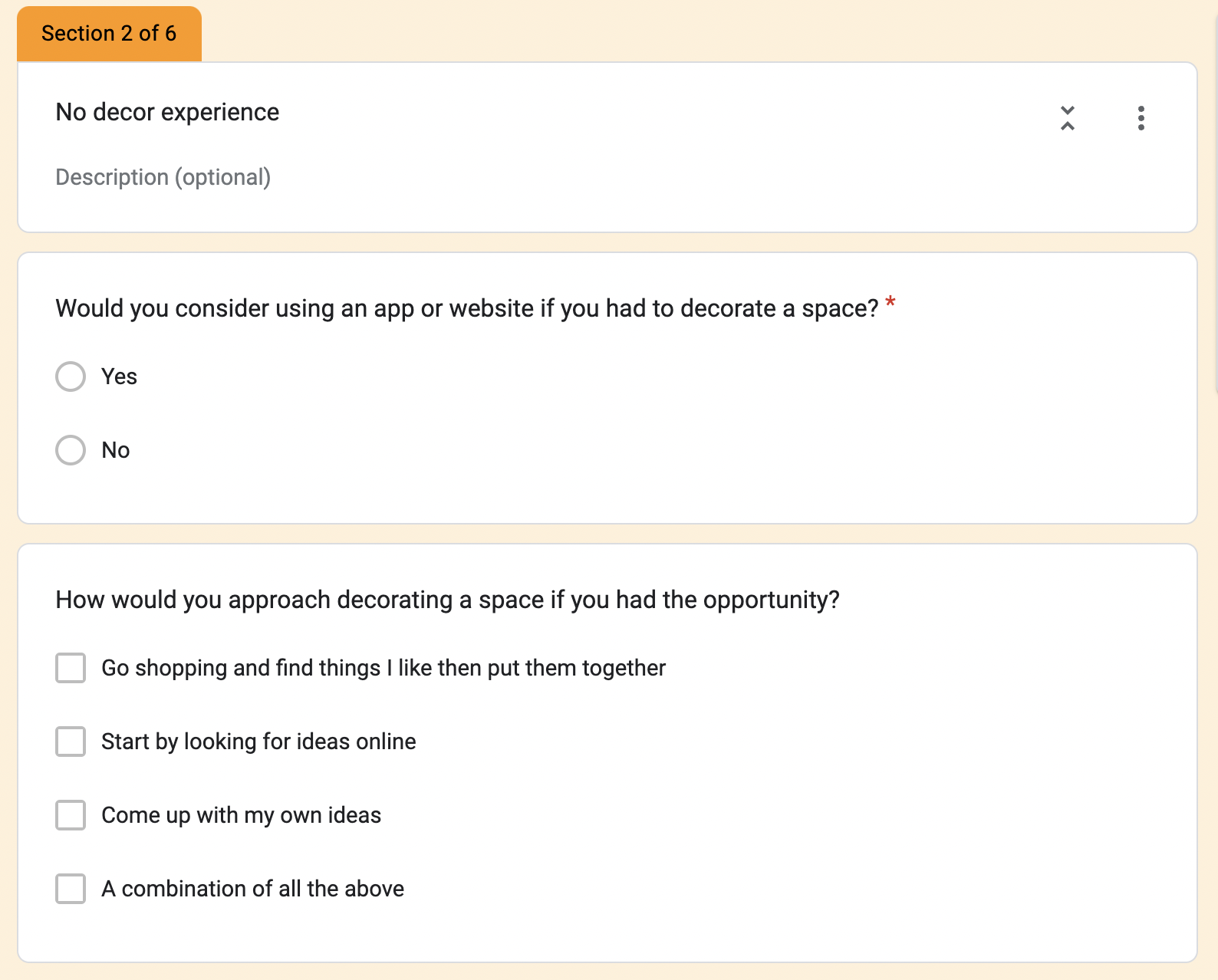The width and height of the screenshot is (1218, 980).
Task: Click the 'Yes' option label
Action: coord(119,377)
